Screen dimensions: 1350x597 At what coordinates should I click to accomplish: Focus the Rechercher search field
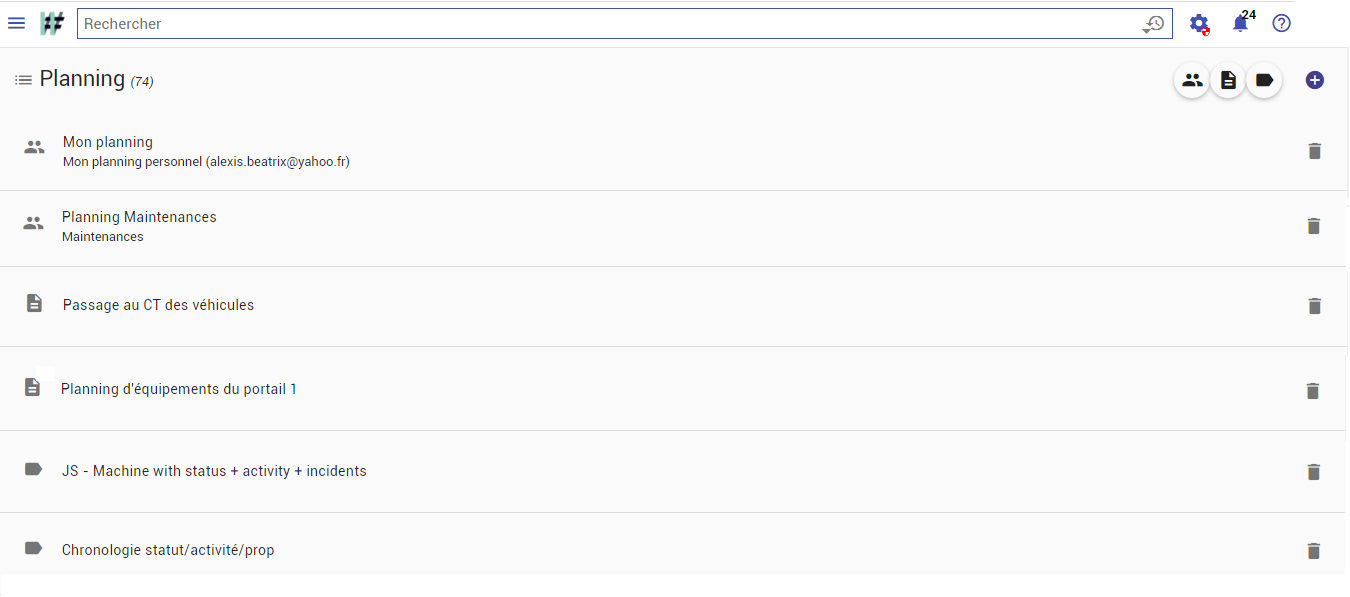click(610, 24)
